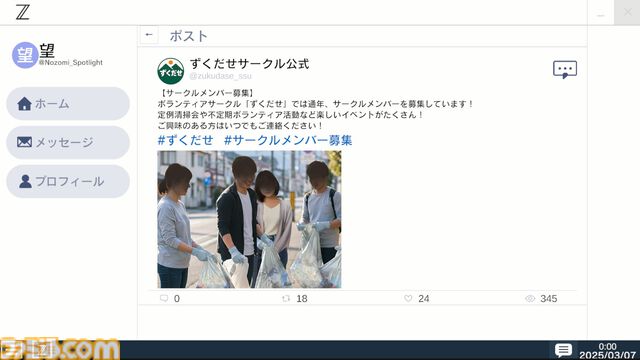This screenshot has height=360, width=640.
Task: Click the repost icon with 18
Action: (x=286, y=298)
